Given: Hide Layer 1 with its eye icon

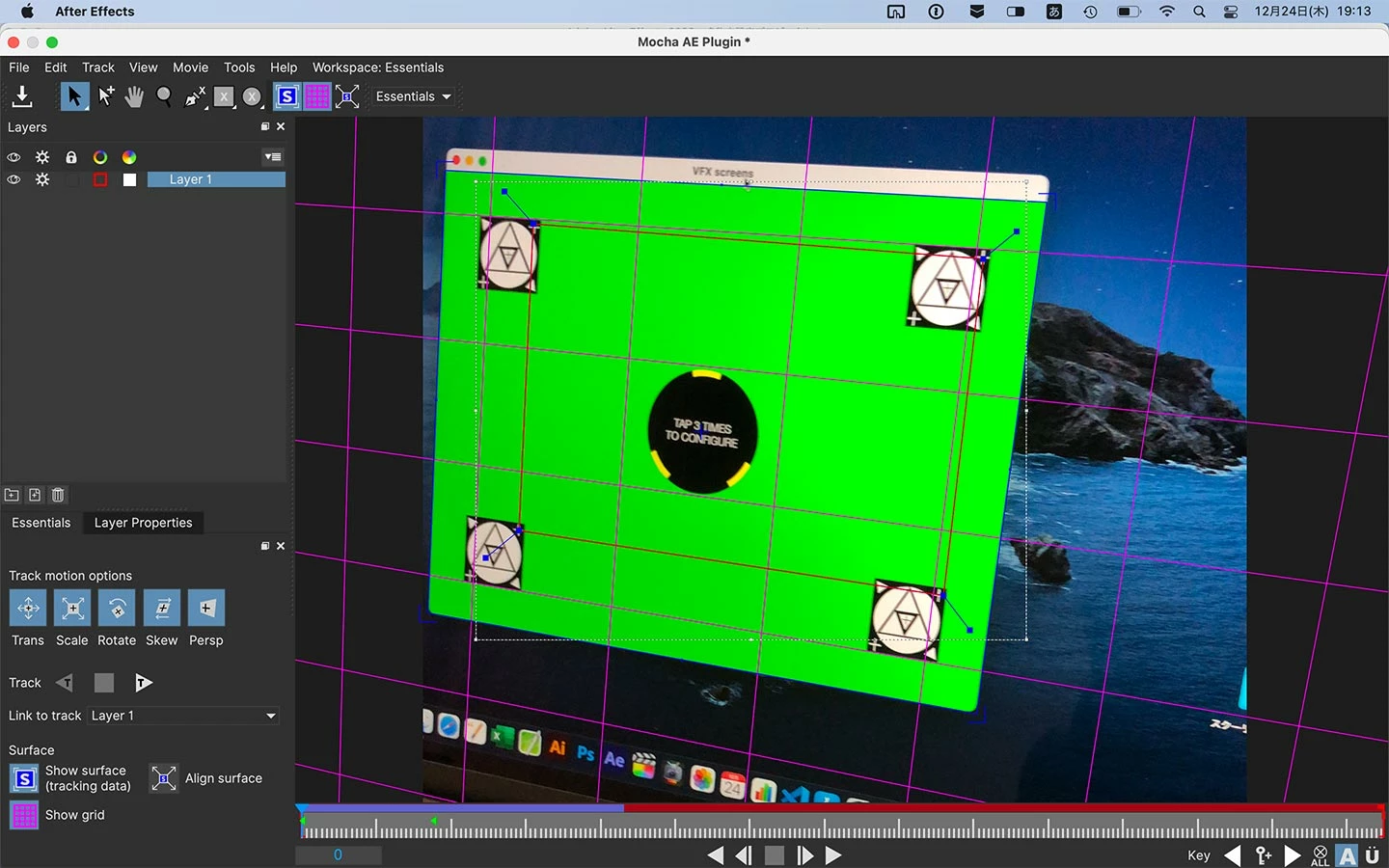Looking at the screenshot, I should [14, 179].
